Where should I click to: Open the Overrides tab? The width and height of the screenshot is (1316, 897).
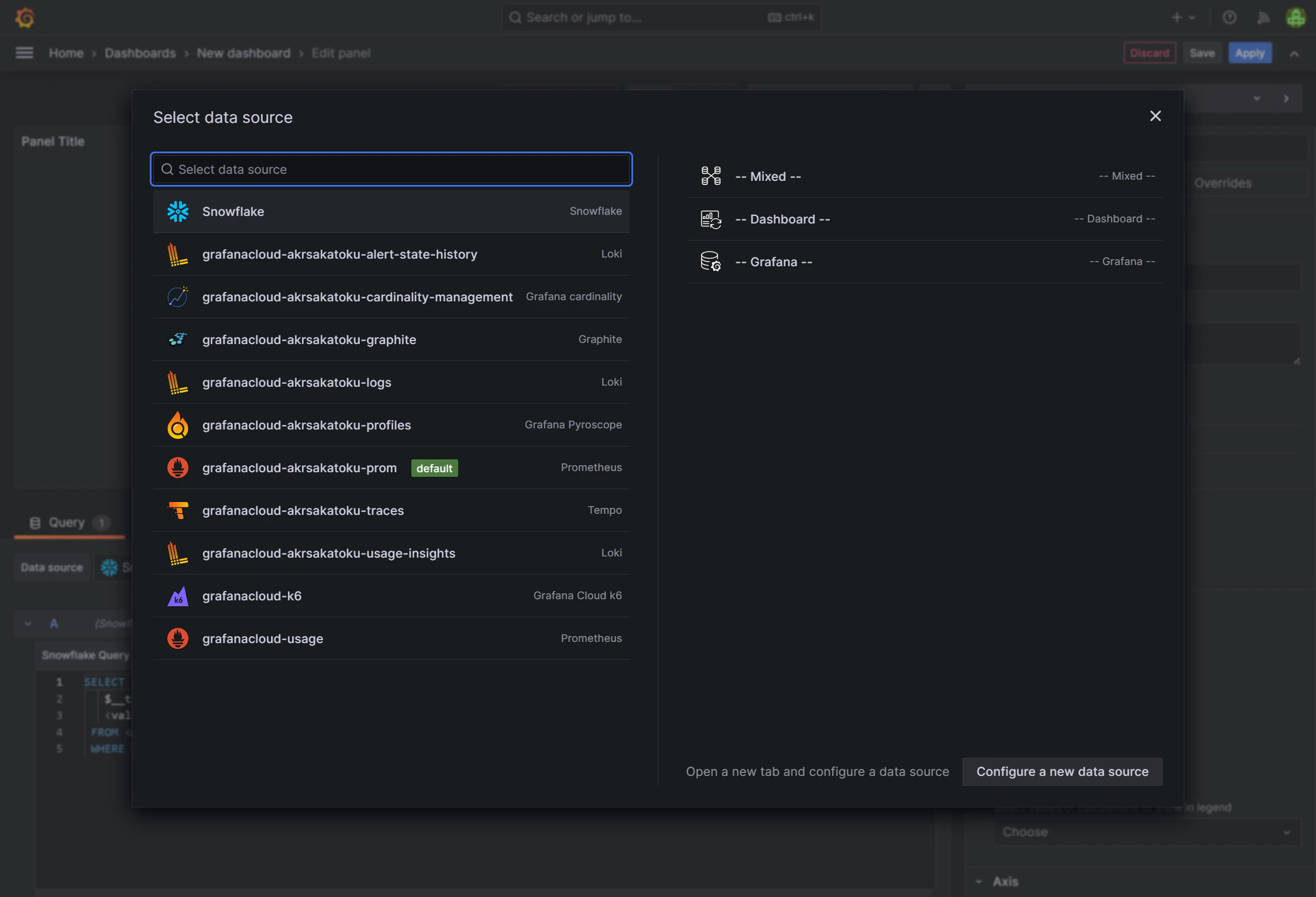tap(1222, 183)
